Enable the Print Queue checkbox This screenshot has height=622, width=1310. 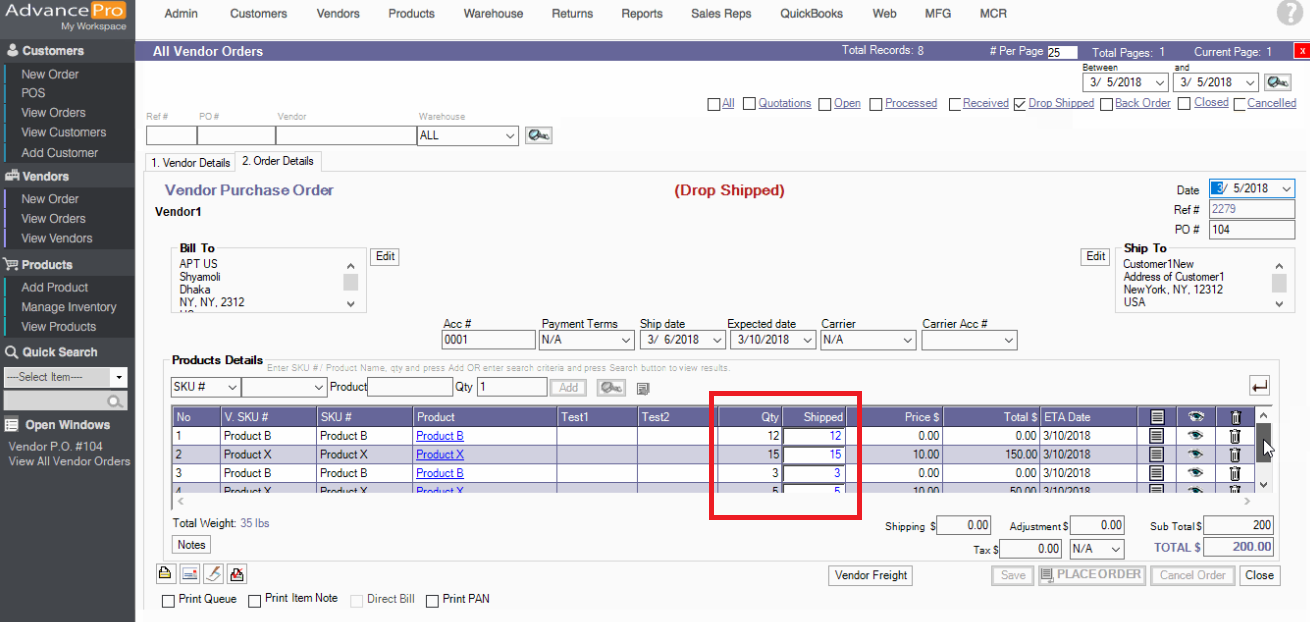coord(168,600)
